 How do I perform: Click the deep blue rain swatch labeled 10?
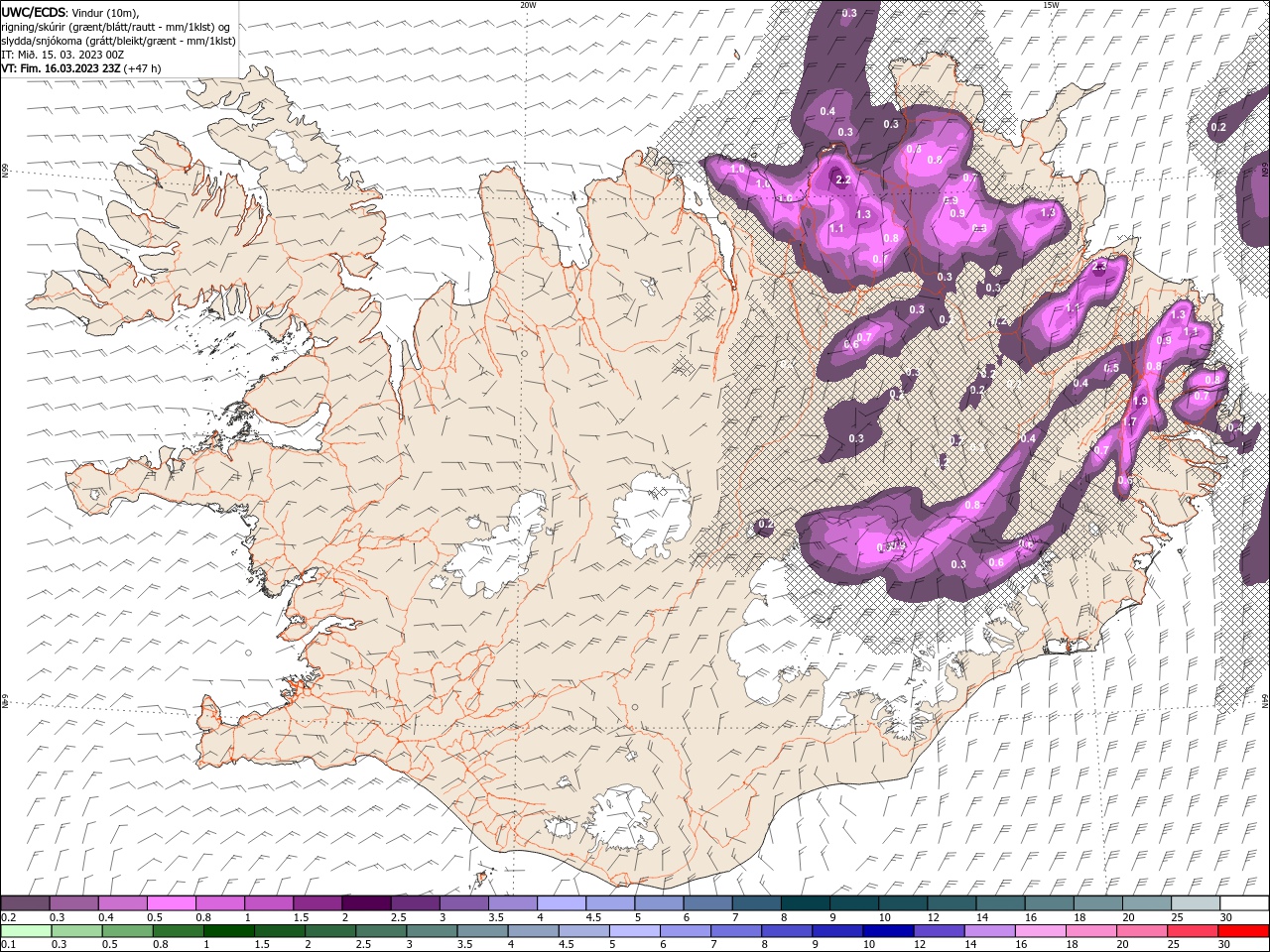coord(887,931)
